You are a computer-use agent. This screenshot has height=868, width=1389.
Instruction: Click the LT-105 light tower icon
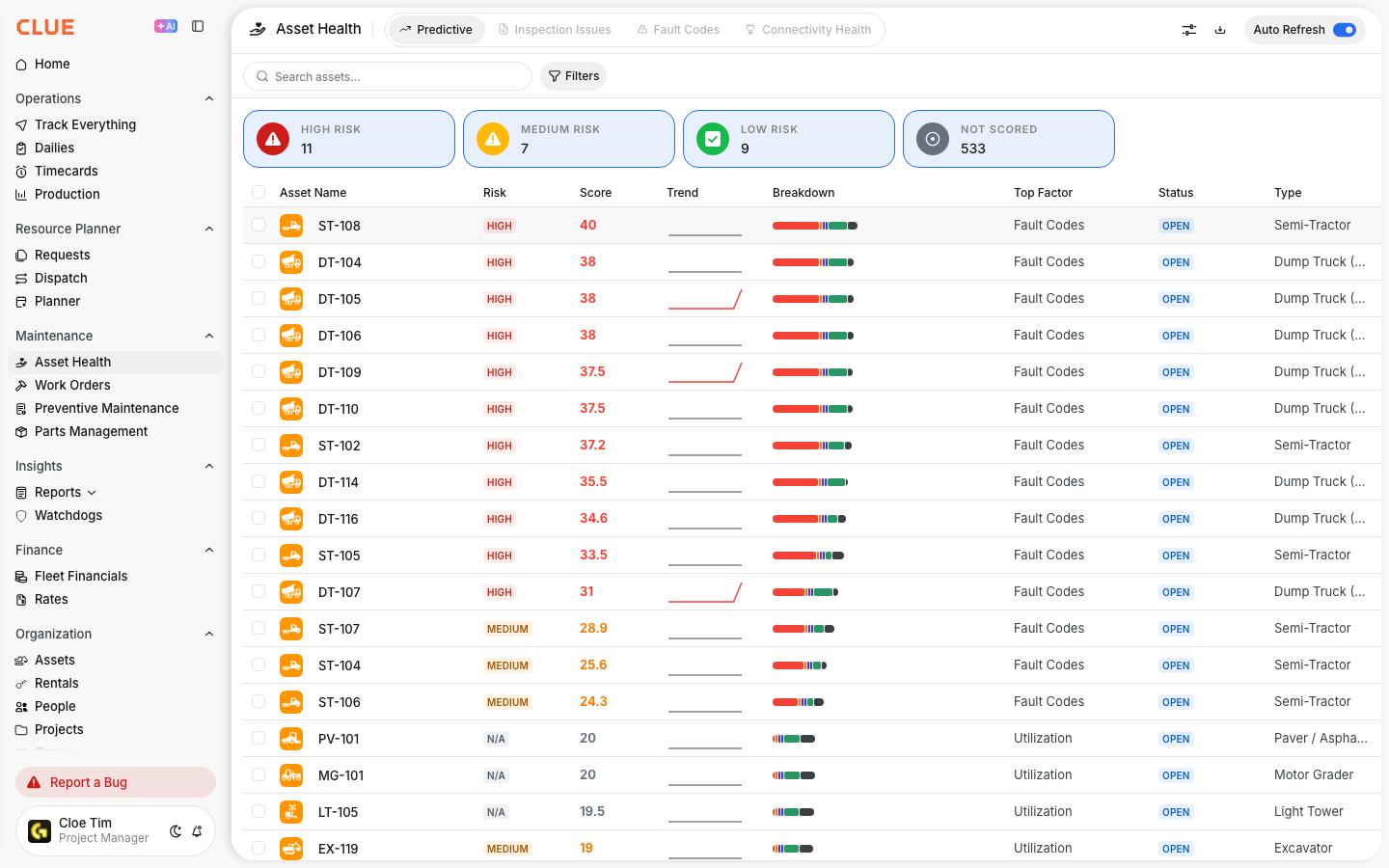291,812
